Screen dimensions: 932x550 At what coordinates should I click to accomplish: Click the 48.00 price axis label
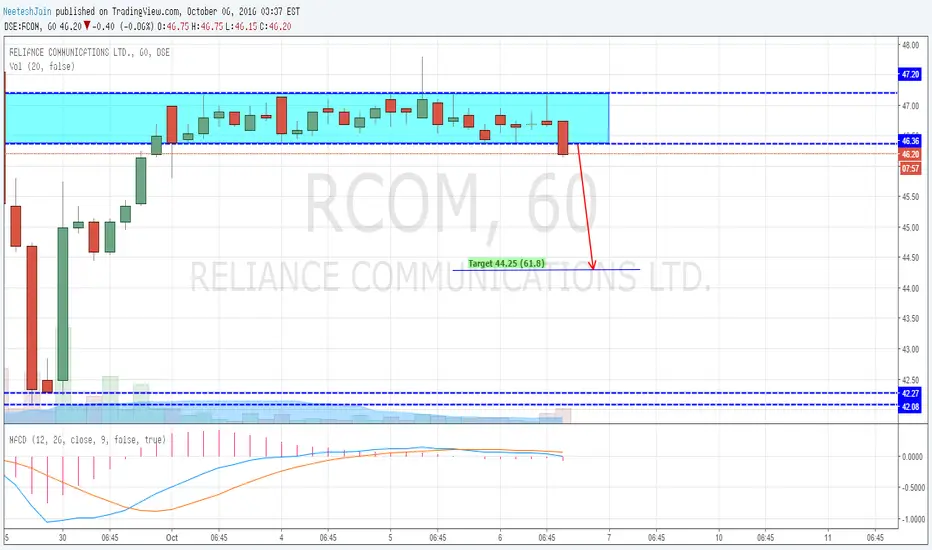click(910, 45)
